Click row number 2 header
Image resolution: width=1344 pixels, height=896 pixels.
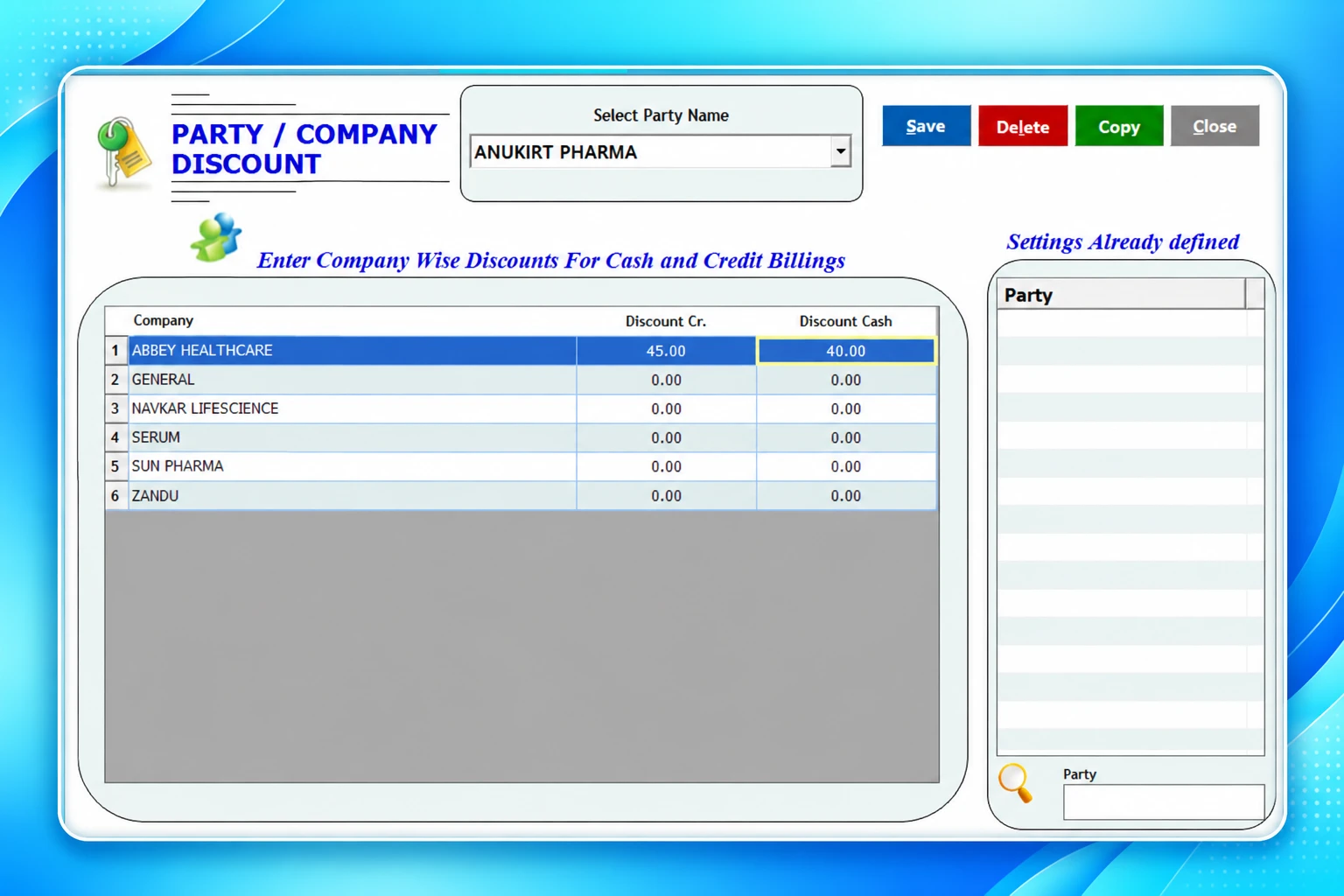point(115,380)
